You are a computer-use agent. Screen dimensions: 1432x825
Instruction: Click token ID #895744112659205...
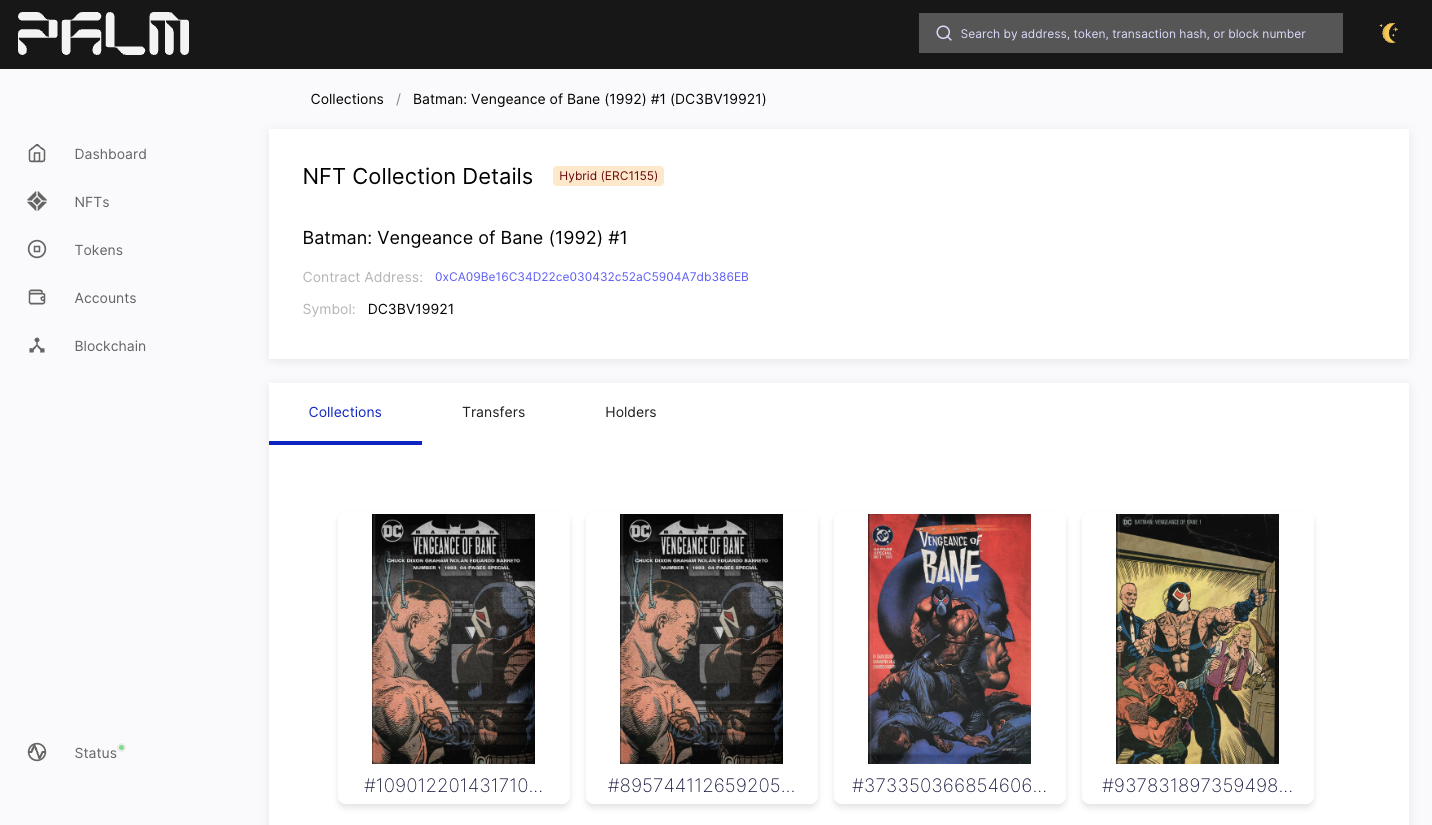(x=701, y=786)
